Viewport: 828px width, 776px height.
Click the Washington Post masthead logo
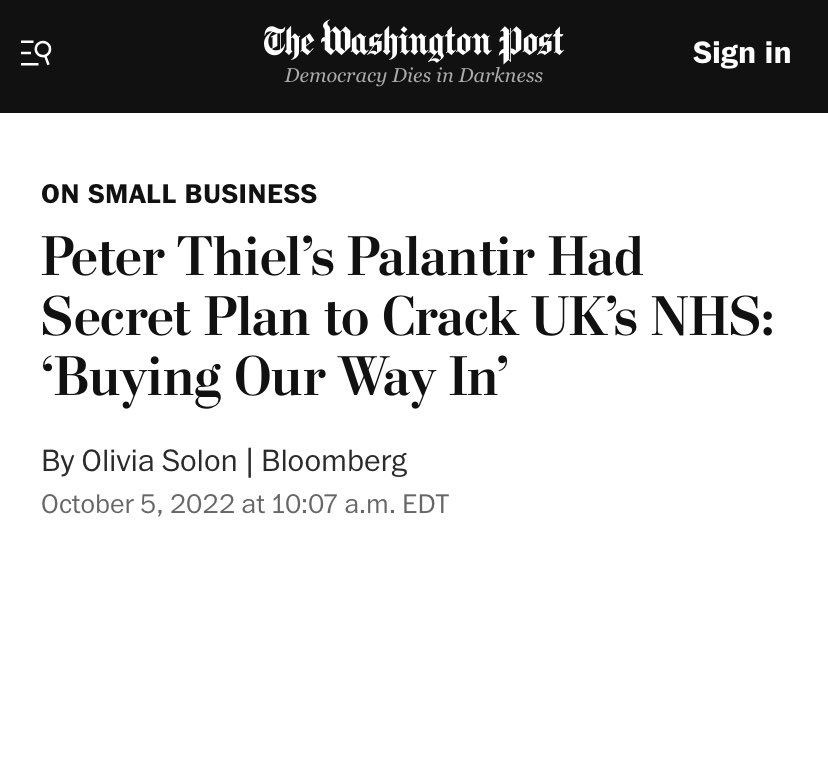413,42
